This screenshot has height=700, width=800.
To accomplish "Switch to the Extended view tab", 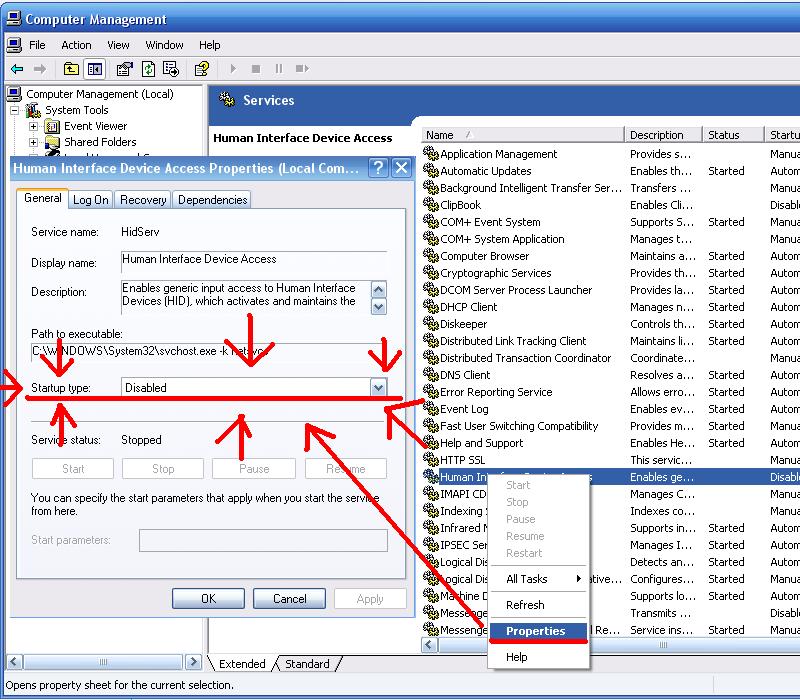I will coord(242,664).
